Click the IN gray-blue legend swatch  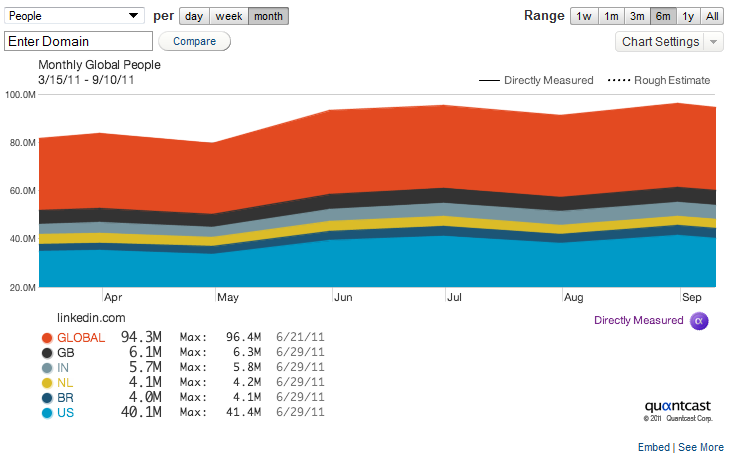(47, 368)
